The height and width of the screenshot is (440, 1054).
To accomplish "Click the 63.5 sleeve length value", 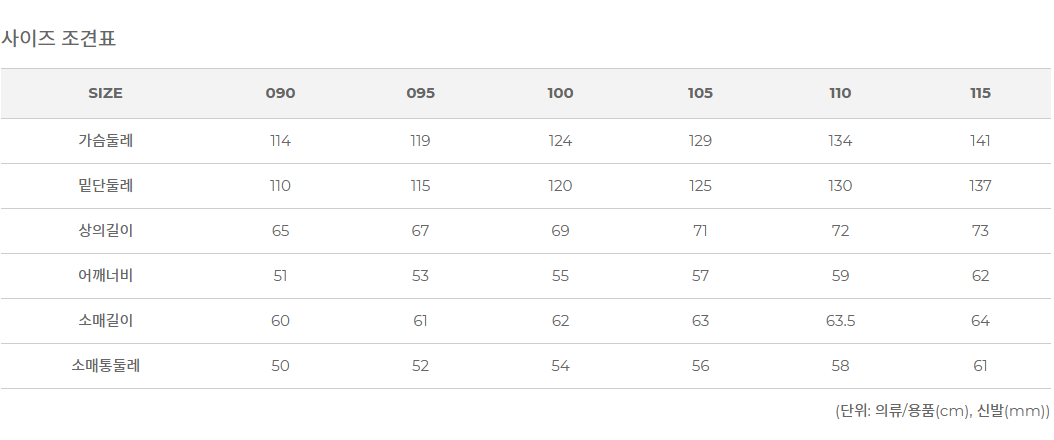I will 840,321.
